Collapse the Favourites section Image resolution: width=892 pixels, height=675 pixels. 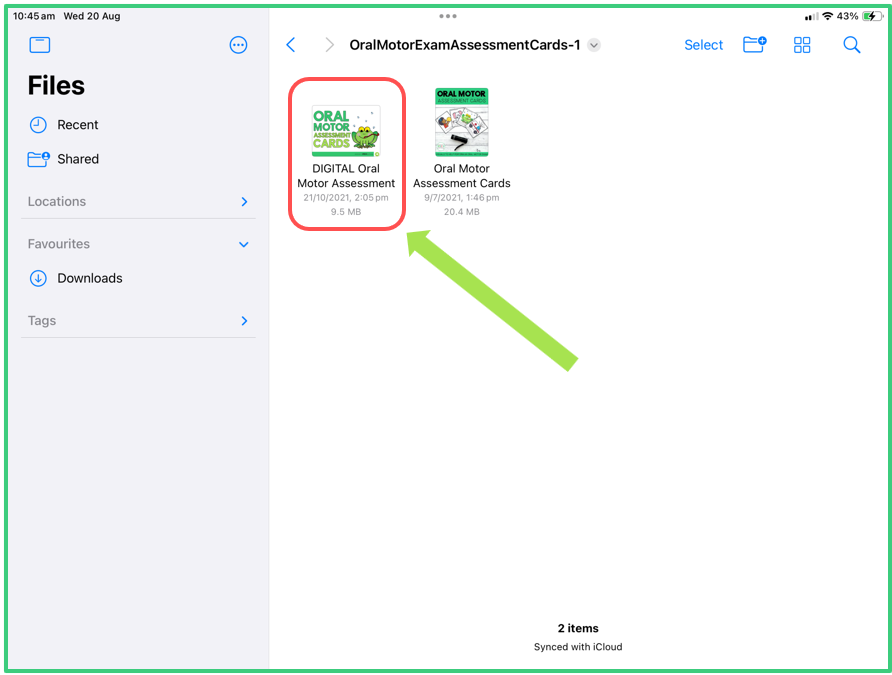[x=138, y=244]
